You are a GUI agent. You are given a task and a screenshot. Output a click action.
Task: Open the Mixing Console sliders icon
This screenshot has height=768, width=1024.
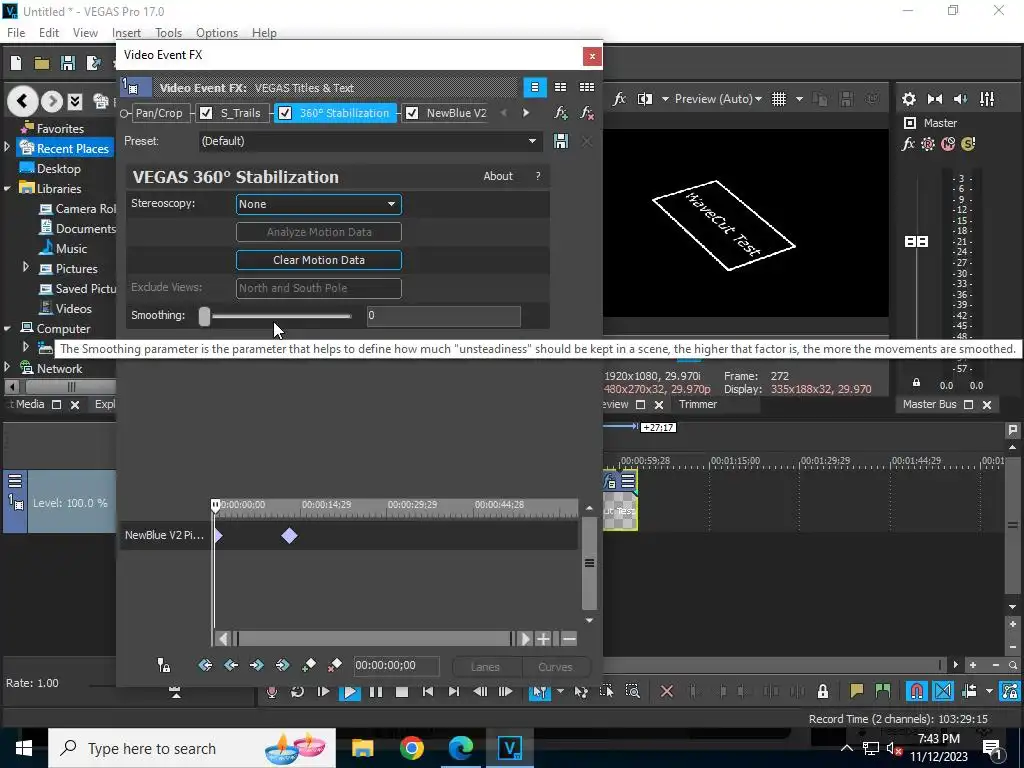click(x=987, y=99)
